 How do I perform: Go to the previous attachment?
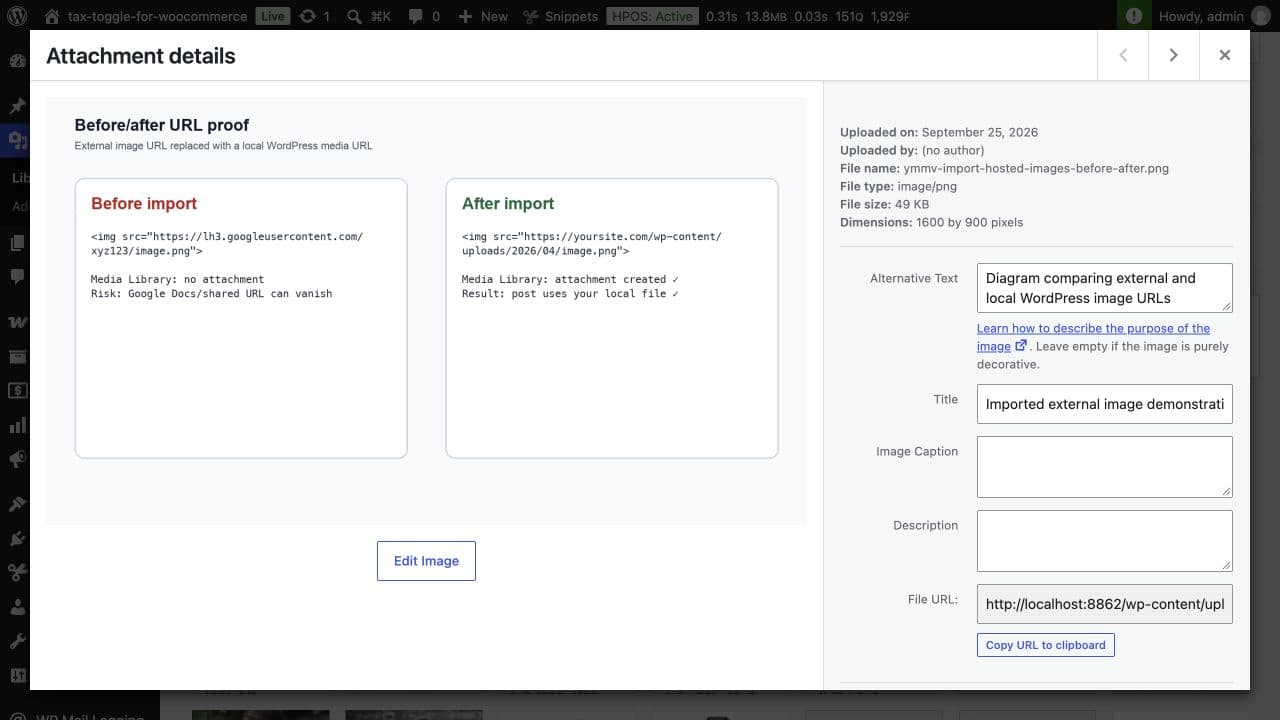tap(1123, 55)
